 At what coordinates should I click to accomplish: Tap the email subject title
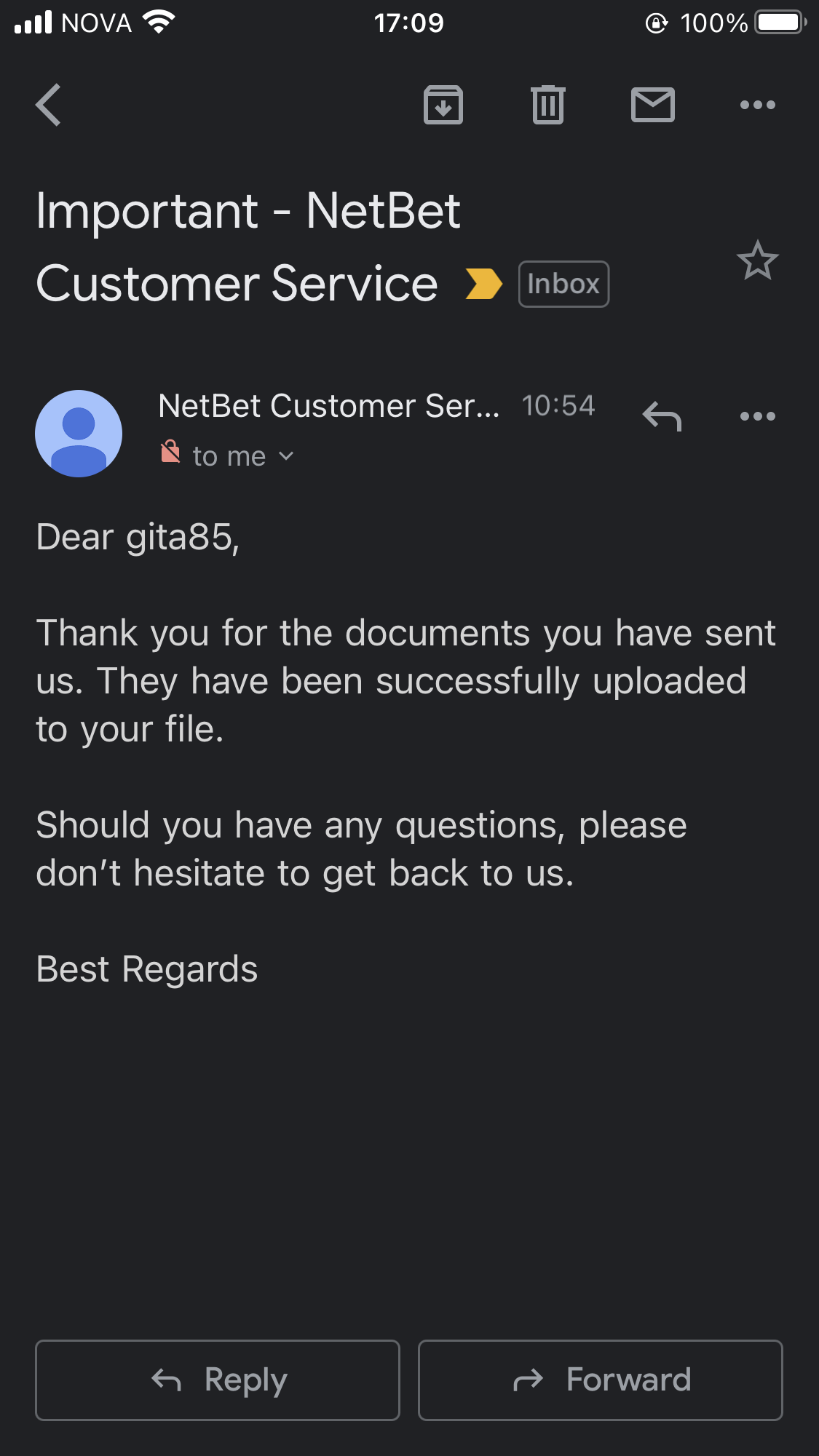point(248,246)
